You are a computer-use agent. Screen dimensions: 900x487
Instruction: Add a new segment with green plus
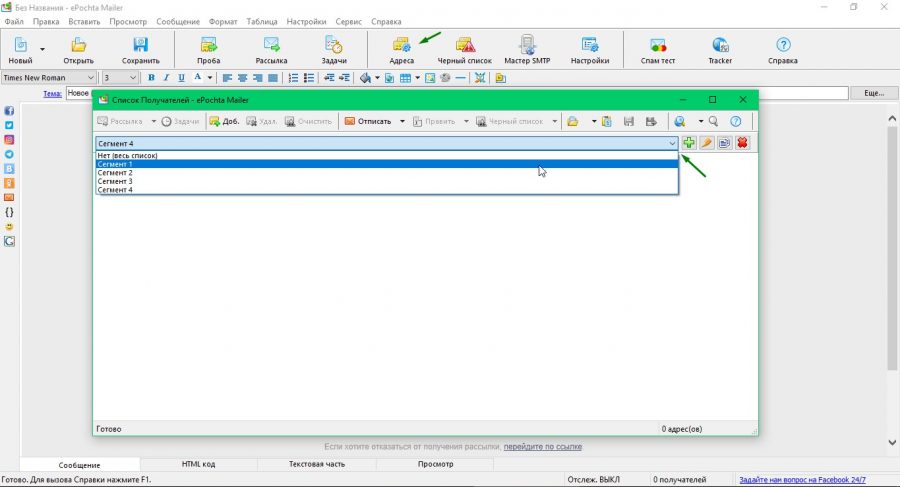click(689, 143)
